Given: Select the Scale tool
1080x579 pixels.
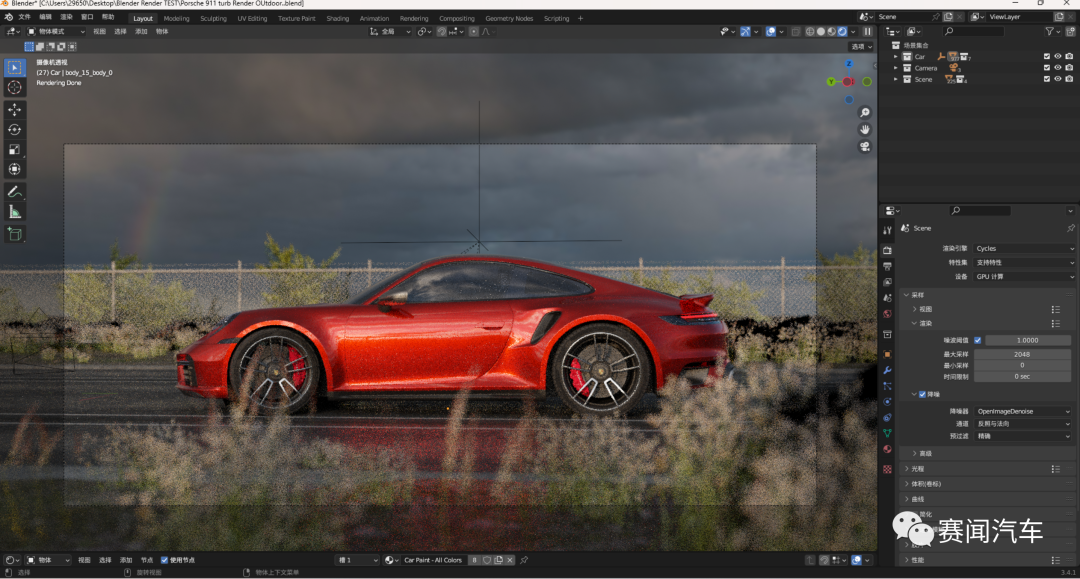Looking at the screenshot, I should [14, 149].
